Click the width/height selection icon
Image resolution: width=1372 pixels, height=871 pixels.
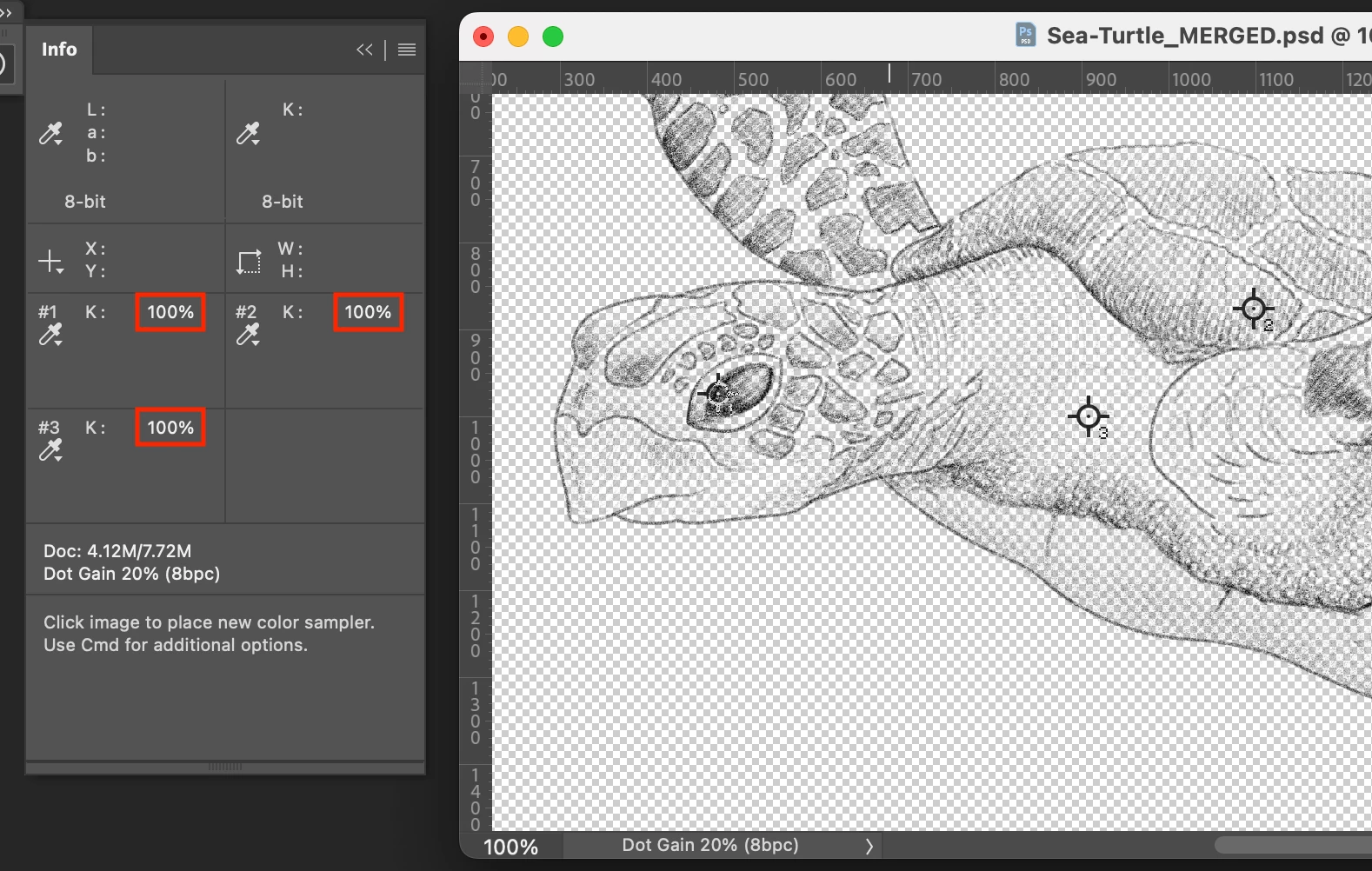(x=249, y=261)
